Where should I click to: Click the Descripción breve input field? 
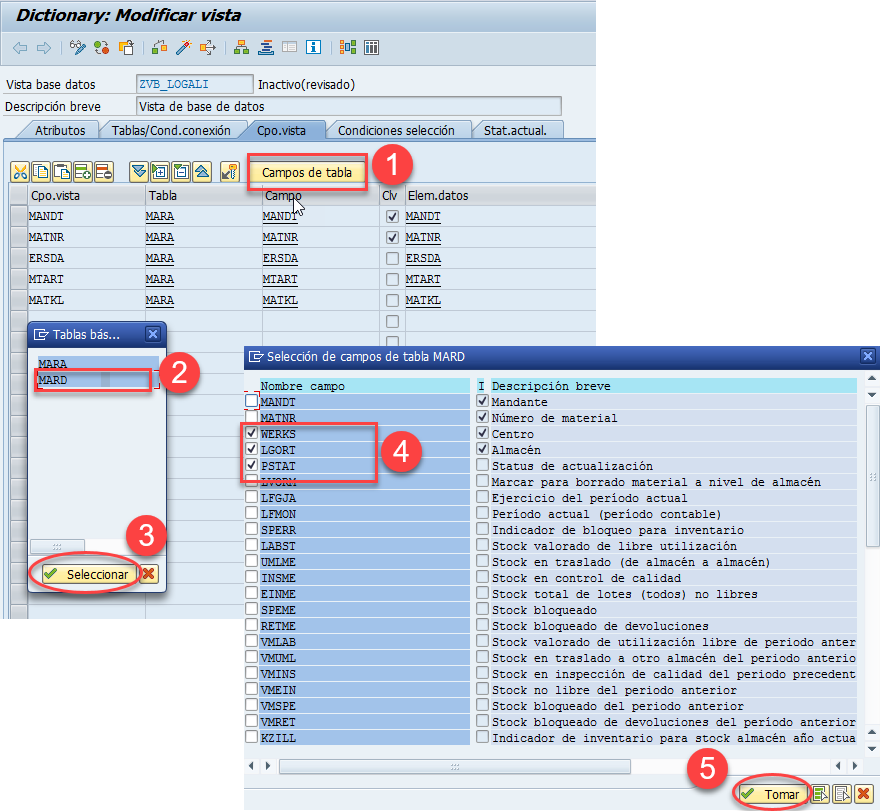coord(349,106)
